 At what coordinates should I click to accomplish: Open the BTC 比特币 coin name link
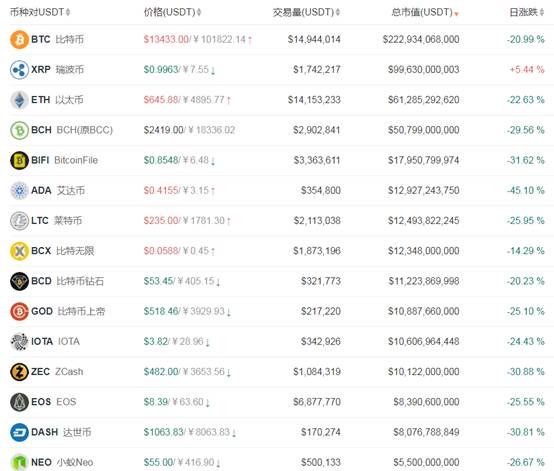click(x=57, y=39)
